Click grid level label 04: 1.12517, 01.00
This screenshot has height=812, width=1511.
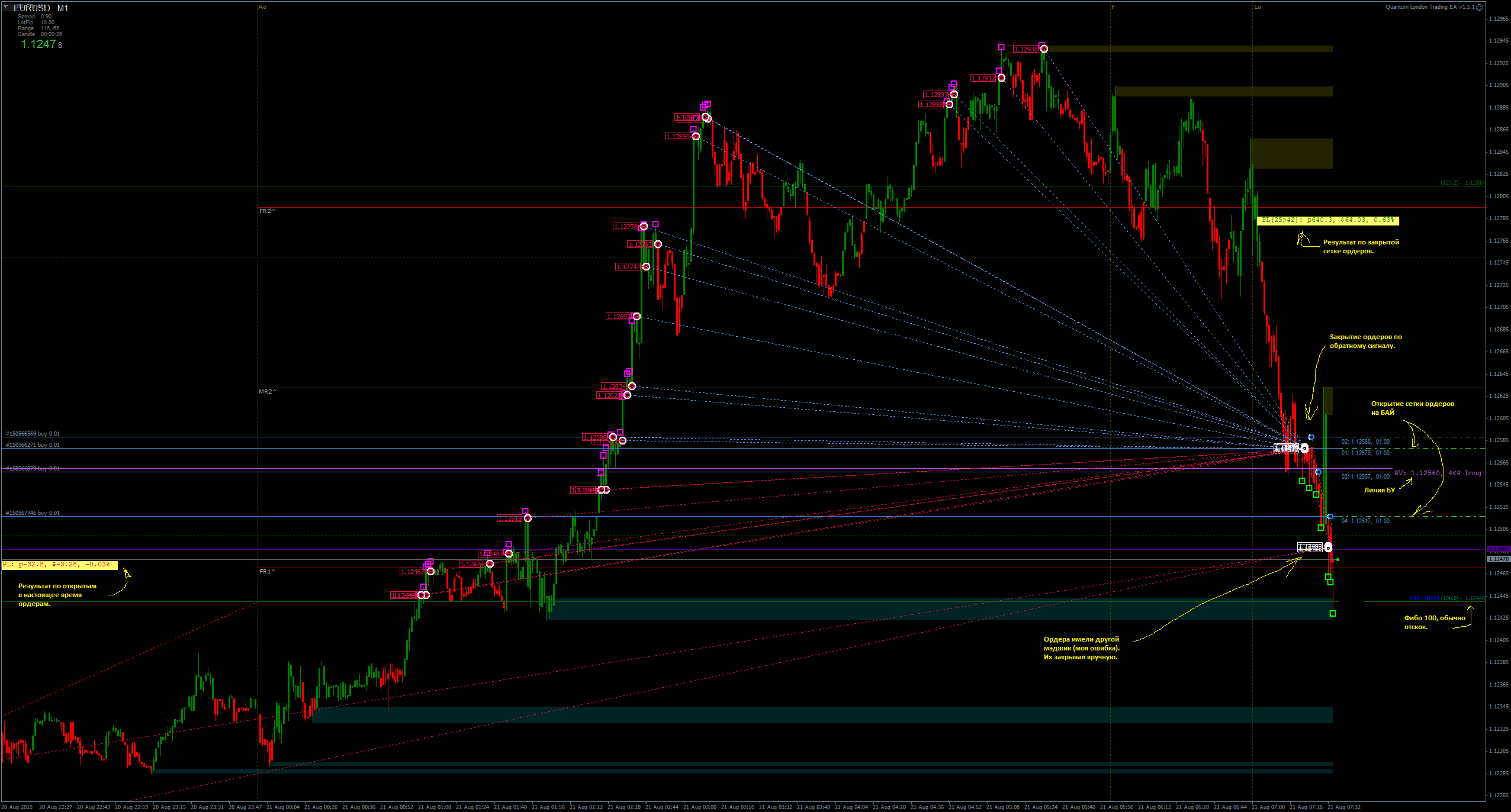point(1365,521)
